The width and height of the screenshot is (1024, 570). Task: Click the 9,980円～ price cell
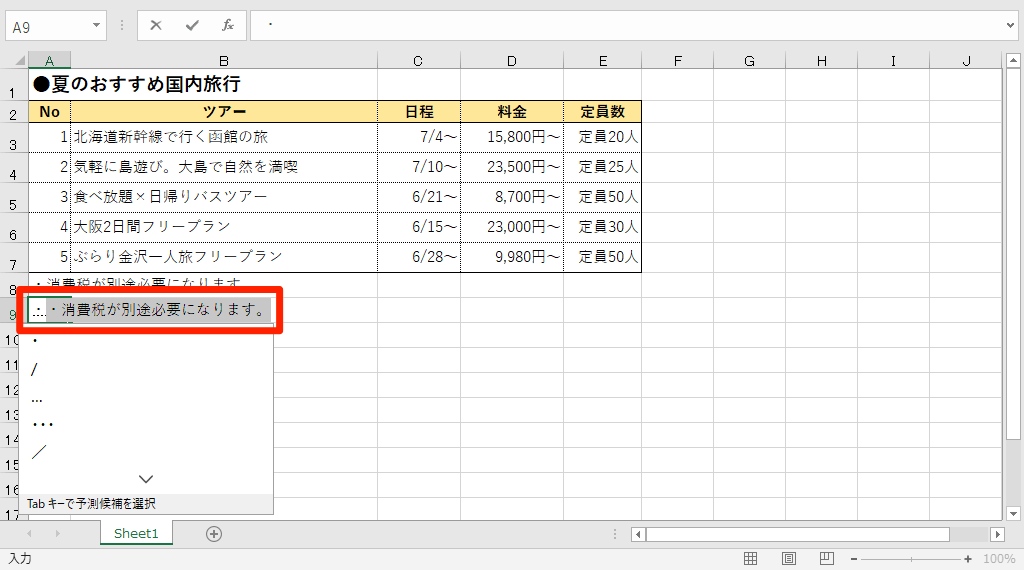point(511,257)
